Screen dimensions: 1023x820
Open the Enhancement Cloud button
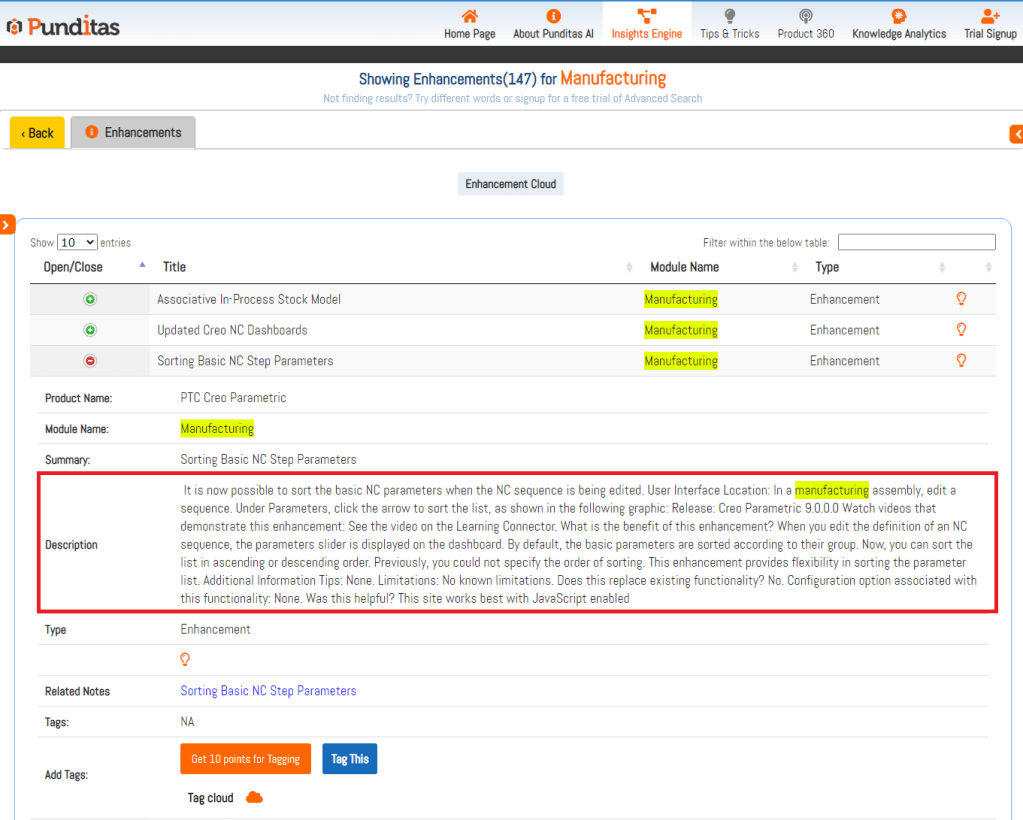pyautogui.click(x=510, y=184)
